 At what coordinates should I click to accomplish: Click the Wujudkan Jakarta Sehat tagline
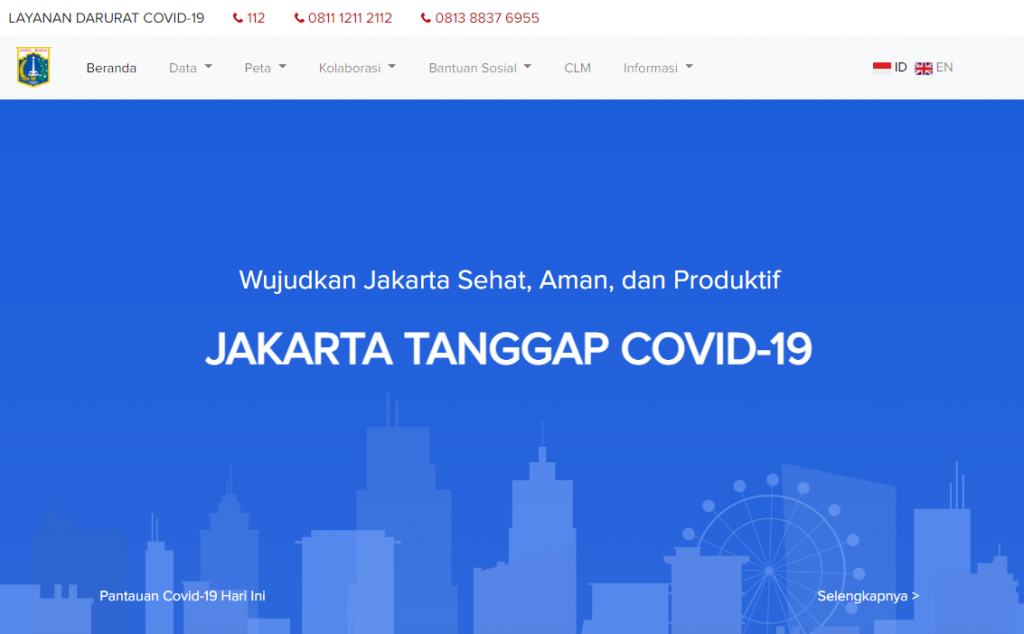(x=509, y=280)
